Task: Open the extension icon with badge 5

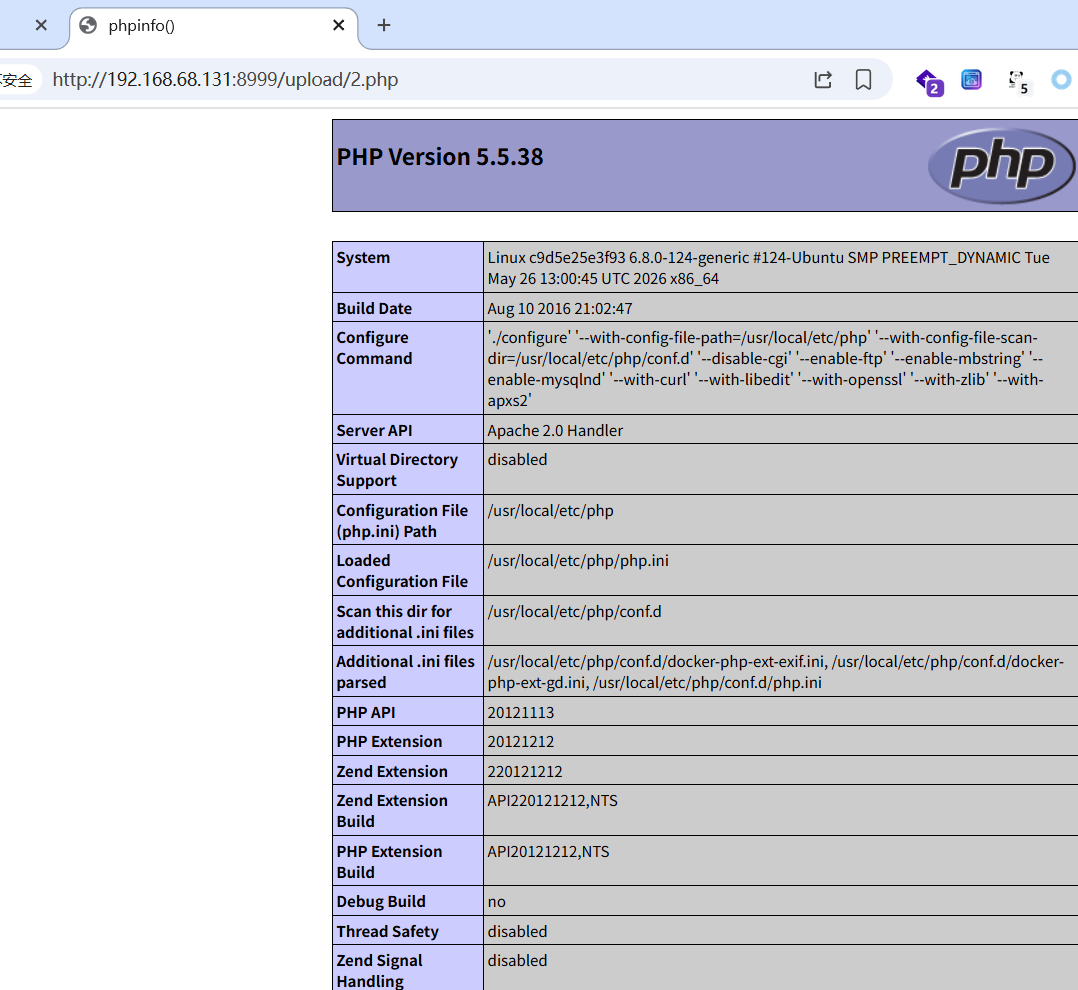Action: point(1018,82)
